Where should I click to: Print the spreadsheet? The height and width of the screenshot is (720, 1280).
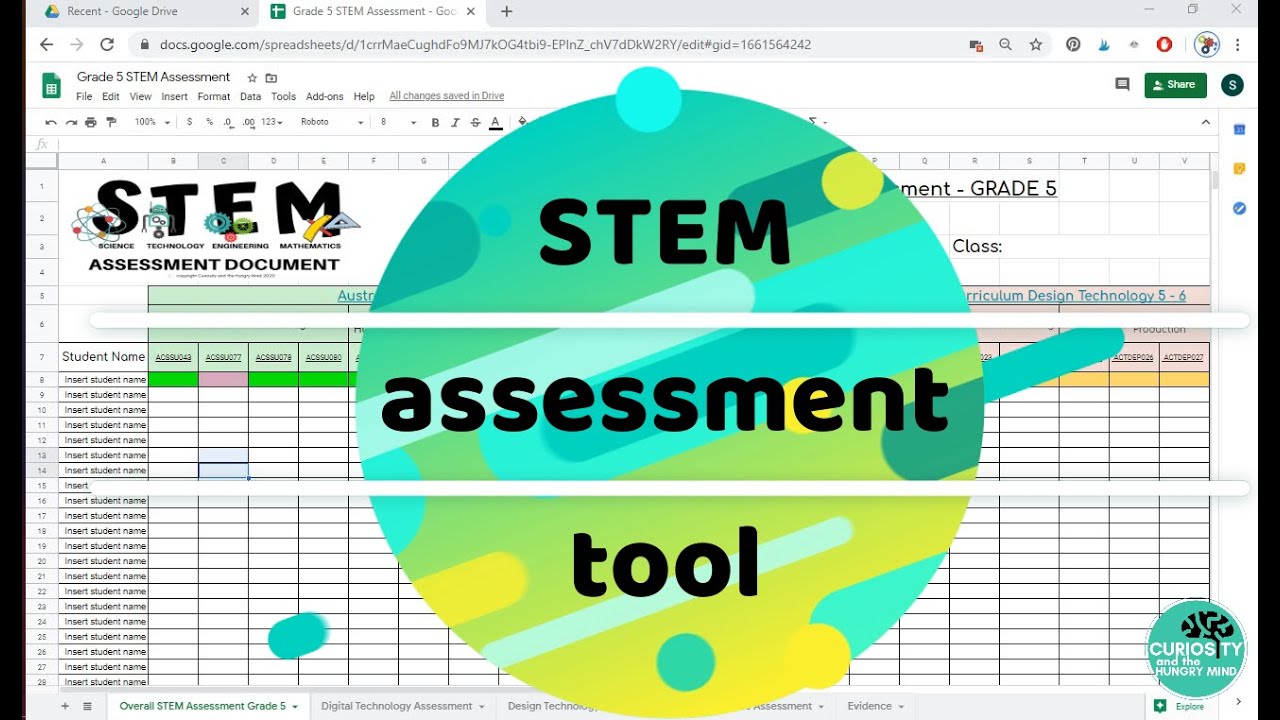(91, 122)
